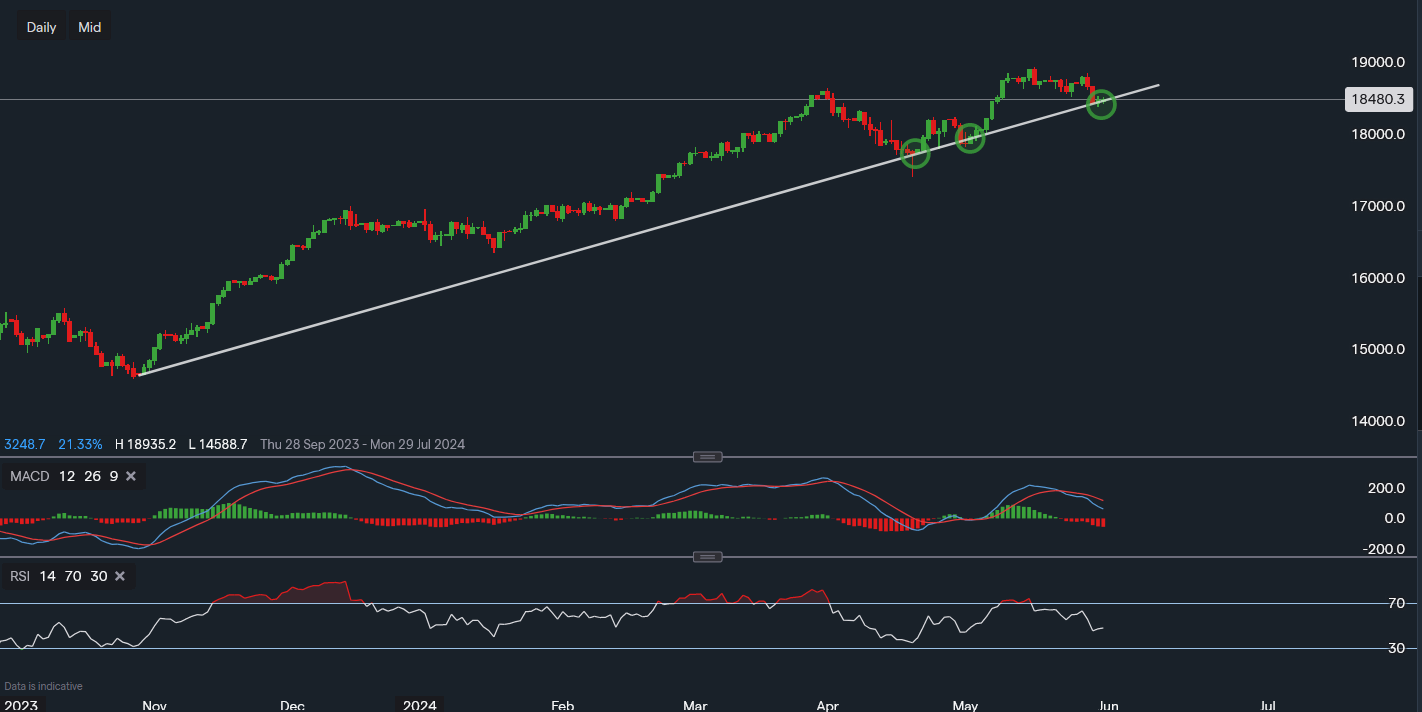Click the current price label 18480.3
The width and height of the screenshot is (1422, 712).
(1378, 99)
